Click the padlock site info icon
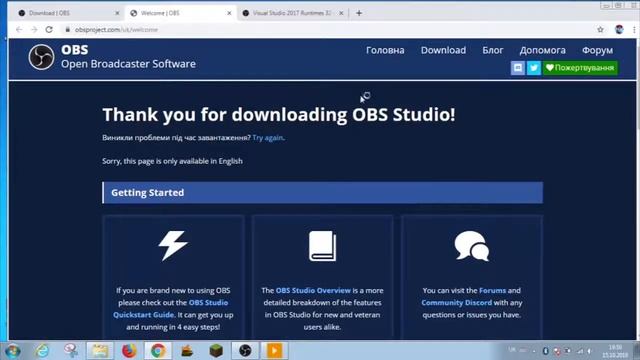This screenshot has height=360, width=640. (x=68, y=29)
